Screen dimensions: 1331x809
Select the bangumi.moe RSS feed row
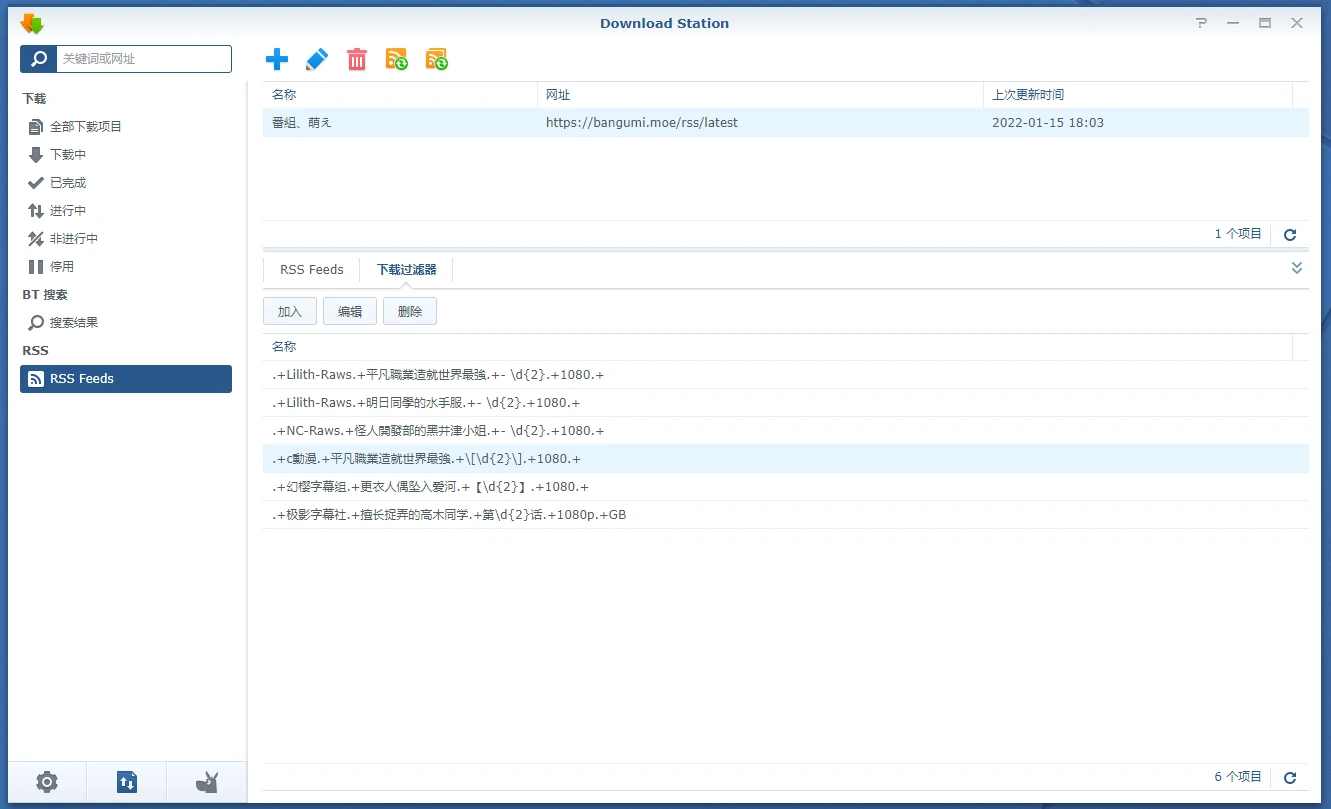pos(640,123)
